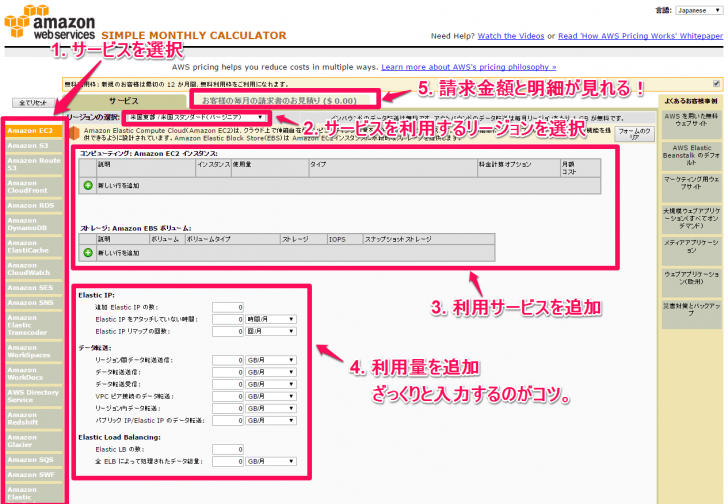Open Learn more about AWS's pricing philosophy link
This screenshot has width=728, height=504.
point(468,67)
